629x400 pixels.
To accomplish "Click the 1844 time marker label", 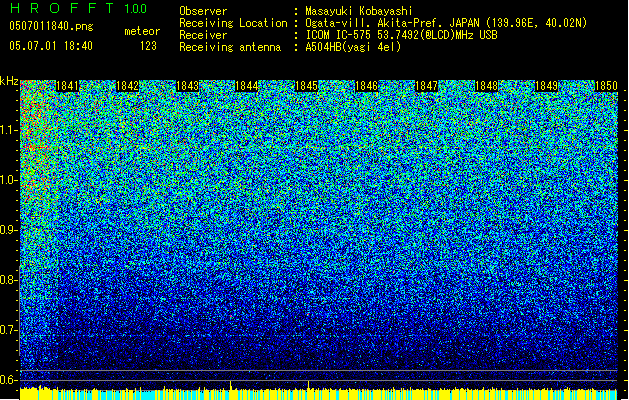I will click(247, 86).
